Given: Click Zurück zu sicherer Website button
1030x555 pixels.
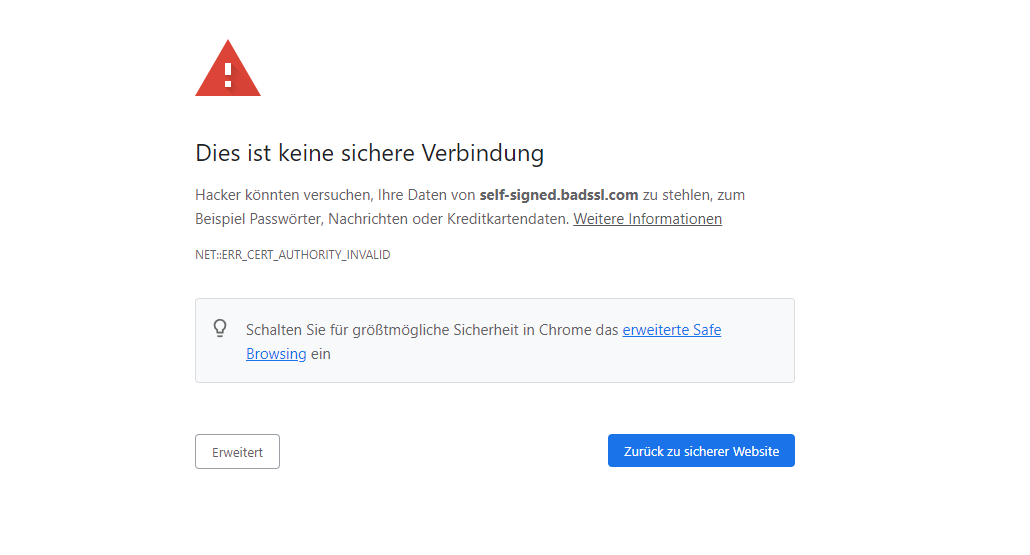Looking at the screenshot, I should (701, 451).
